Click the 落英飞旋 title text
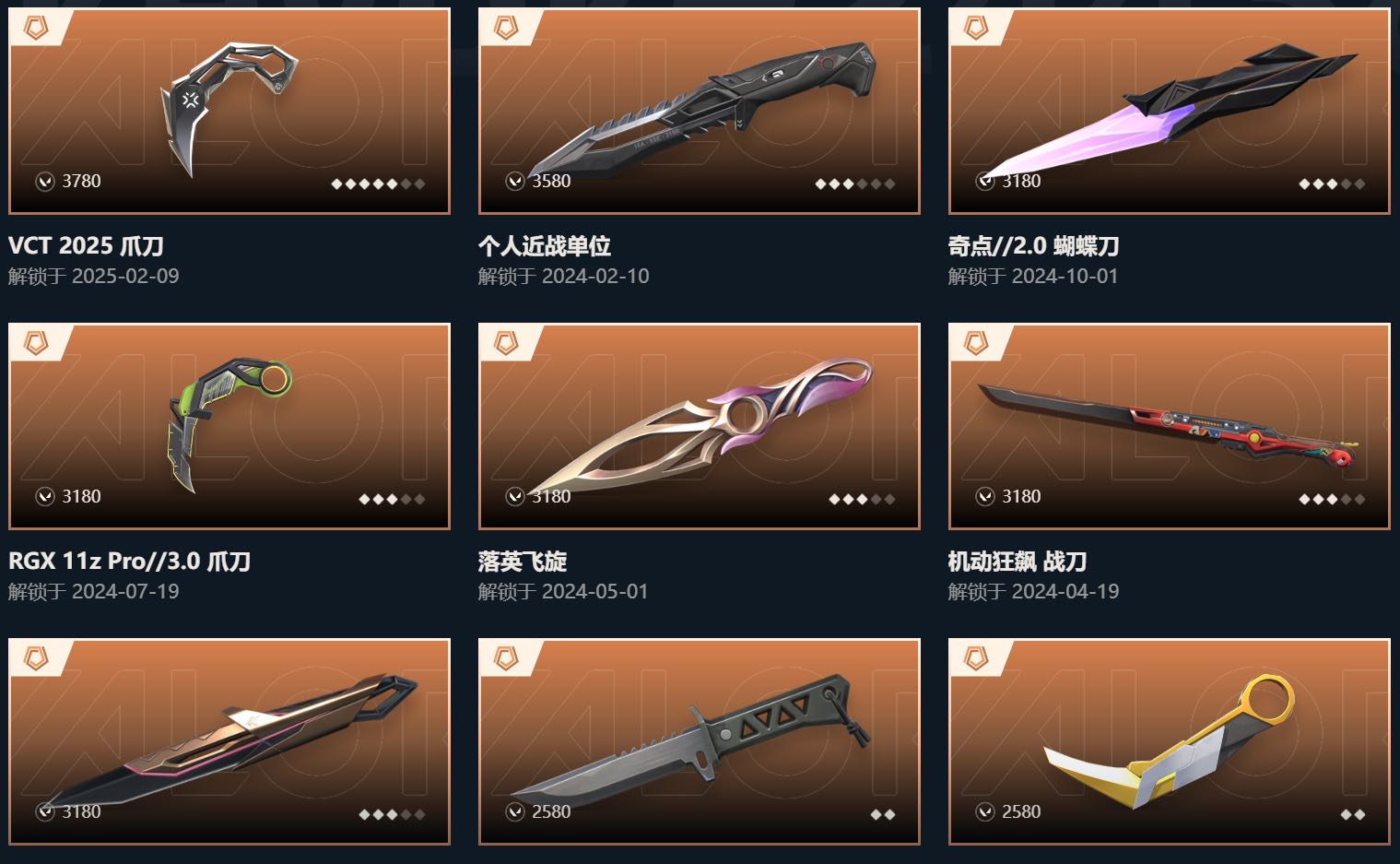Image resolution: width=1400 pixels, height=864 pixels. [523, 562]
